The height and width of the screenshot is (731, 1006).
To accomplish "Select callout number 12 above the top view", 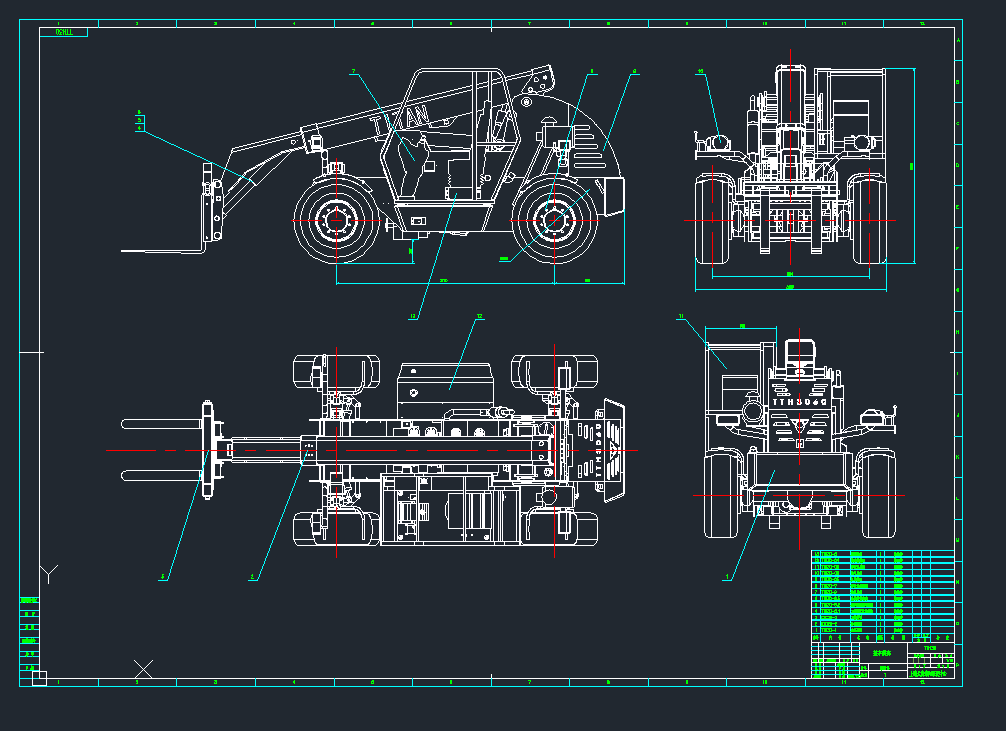I will pyautogui.click(x=479, y=317).
